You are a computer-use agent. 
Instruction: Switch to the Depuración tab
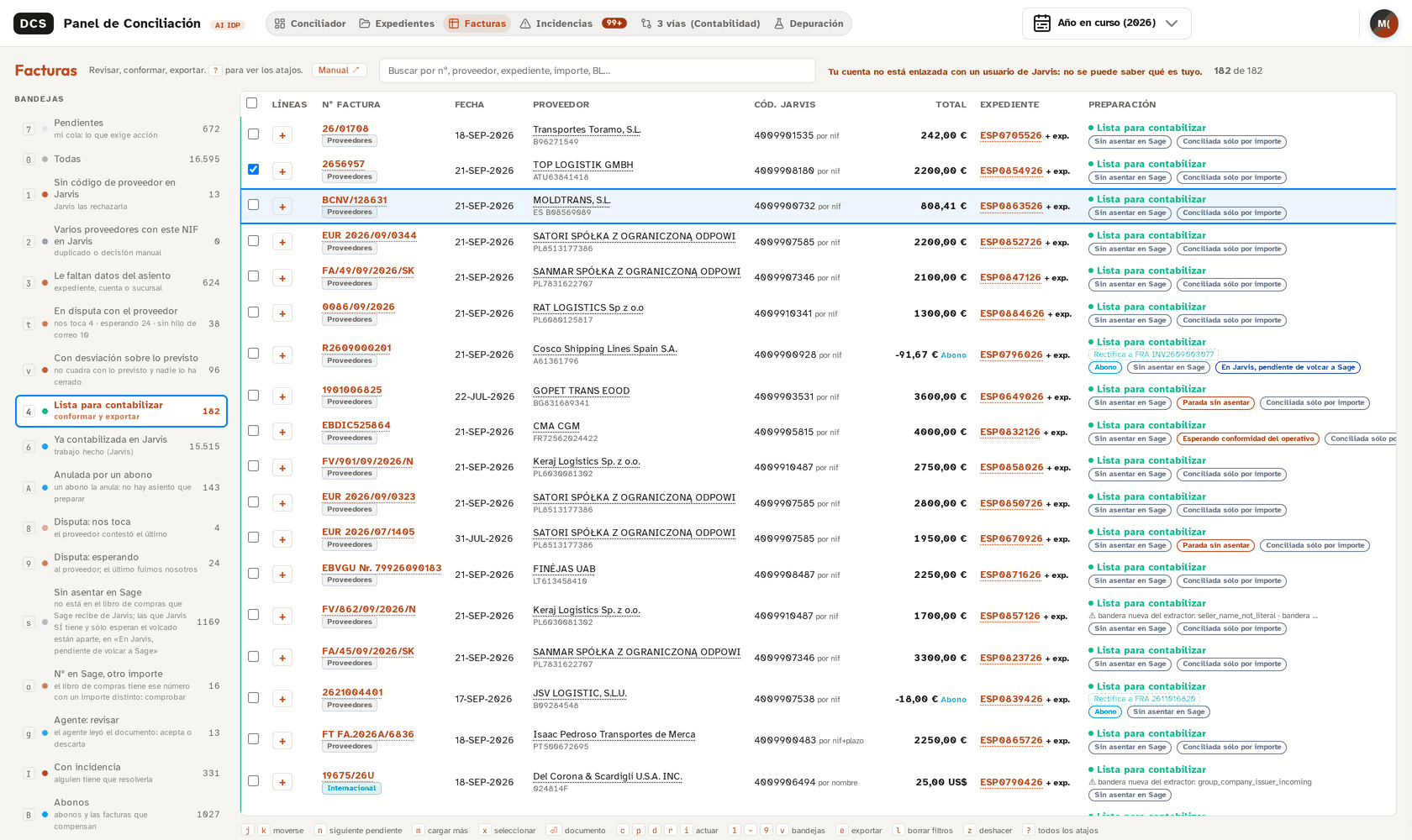(x=809, y=24)
